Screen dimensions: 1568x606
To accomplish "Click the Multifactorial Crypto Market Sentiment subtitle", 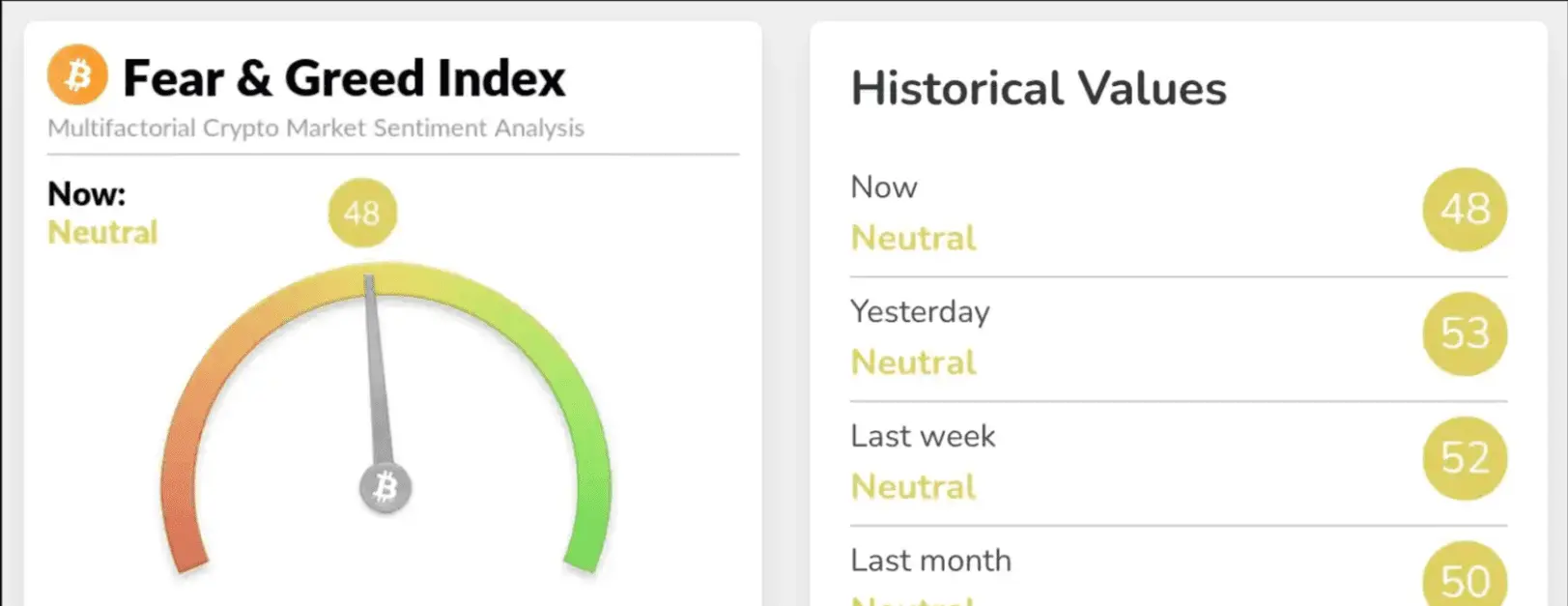I will [316, 129].
